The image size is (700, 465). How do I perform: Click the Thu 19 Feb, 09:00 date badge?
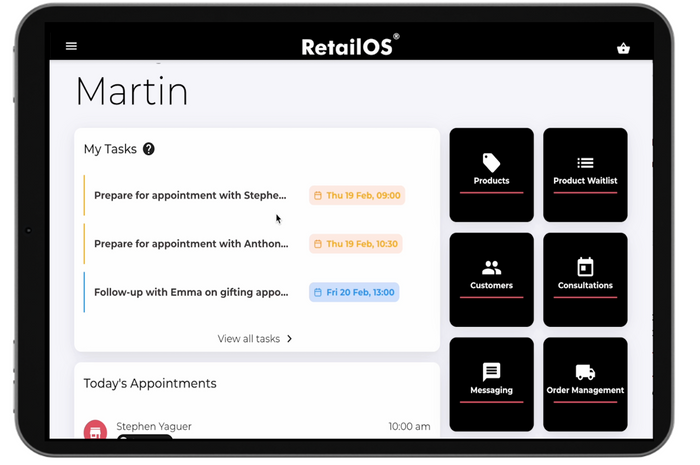(357, 195)
